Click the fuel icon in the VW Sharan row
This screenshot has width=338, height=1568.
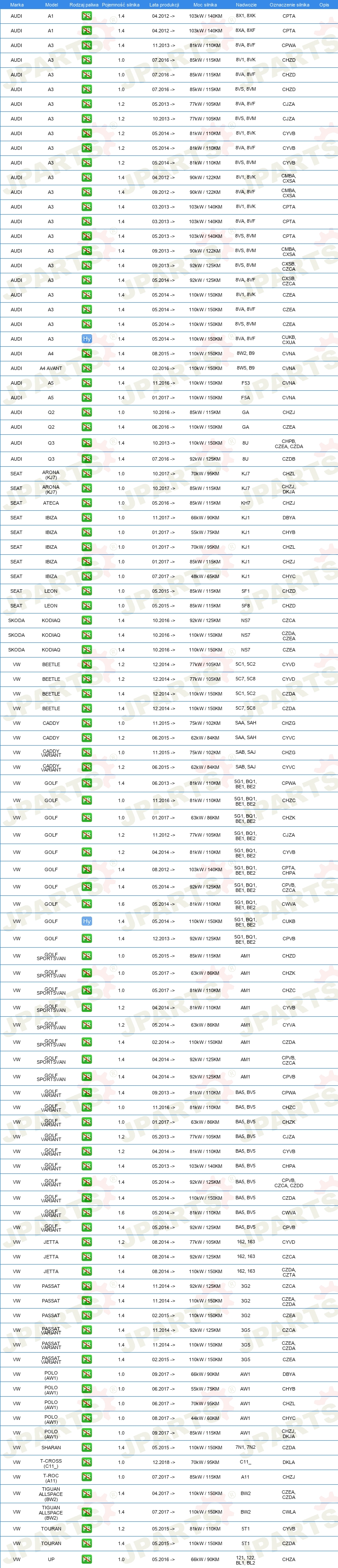point(87,1448)
